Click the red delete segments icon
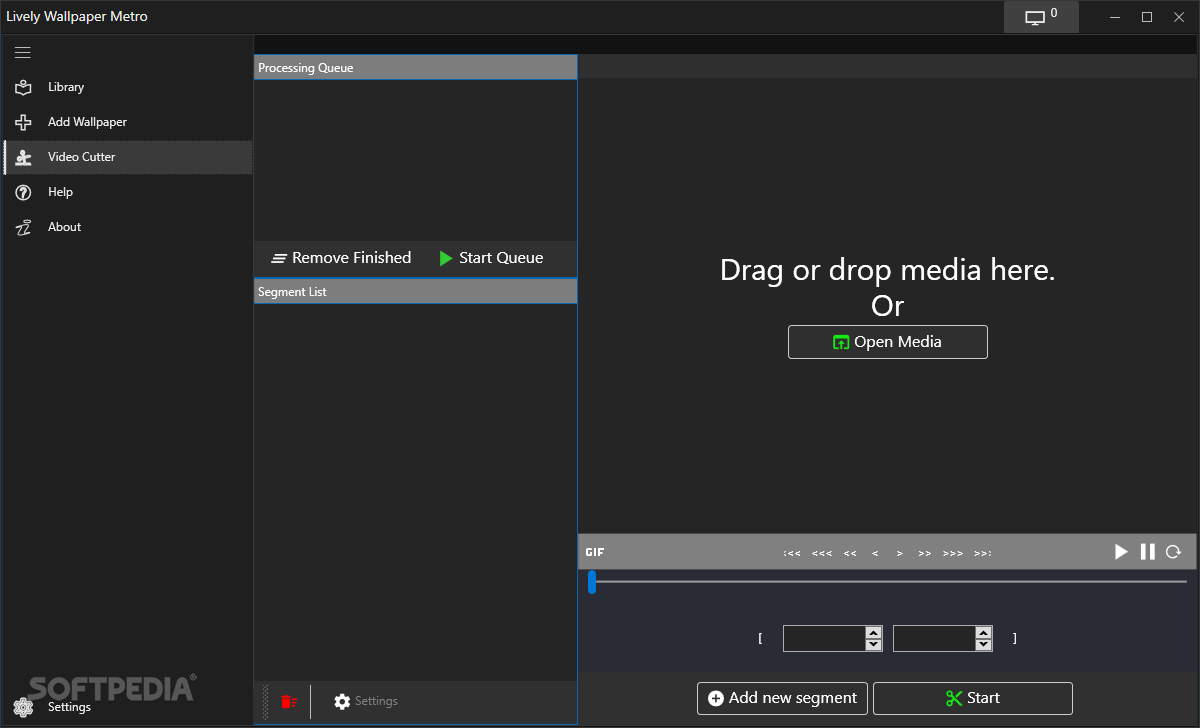The image size is (1200, 728). coord(289,702)
